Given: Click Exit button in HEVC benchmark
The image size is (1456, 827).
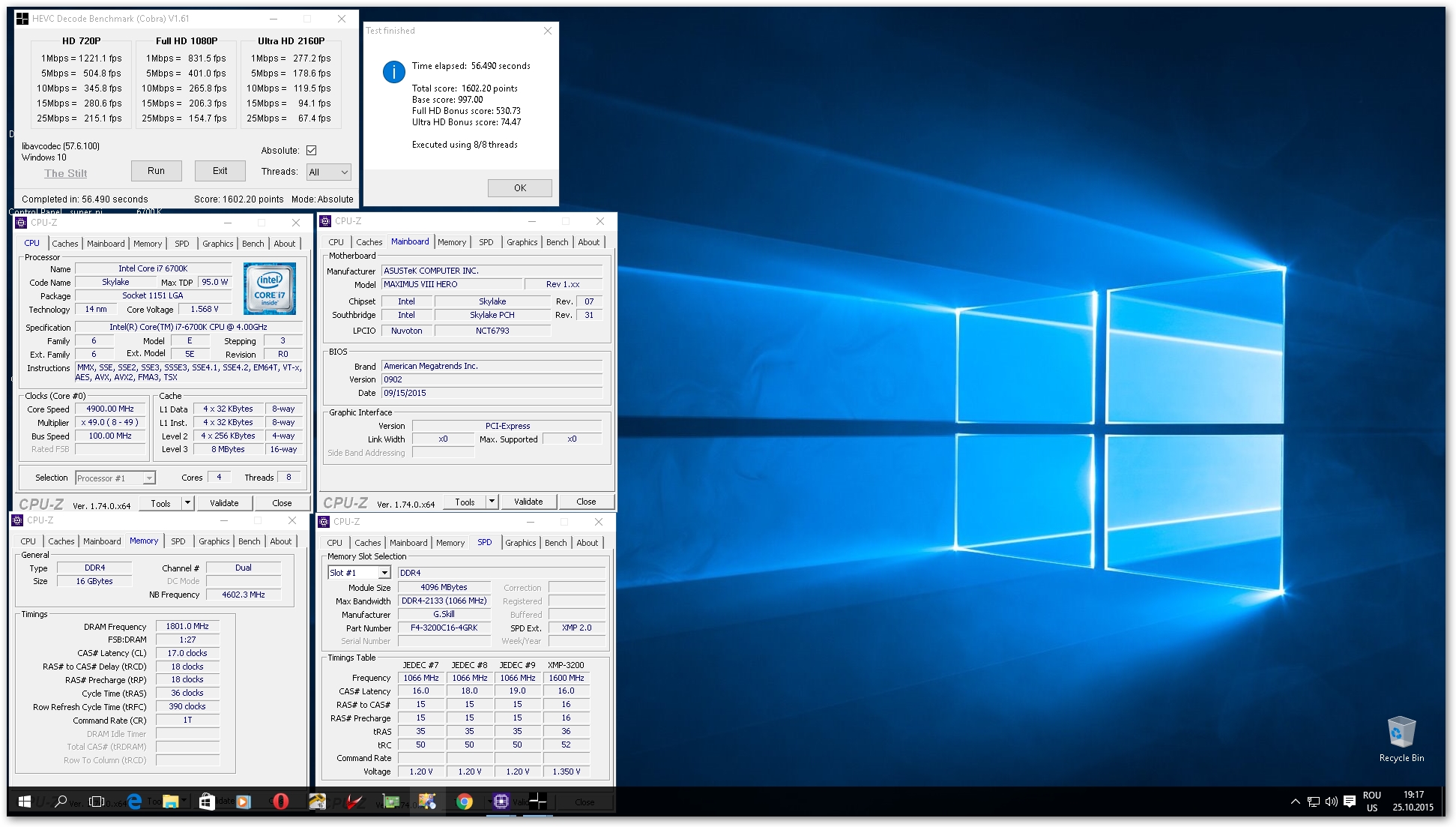Looking at the screenshot, I should click(220, 171).
